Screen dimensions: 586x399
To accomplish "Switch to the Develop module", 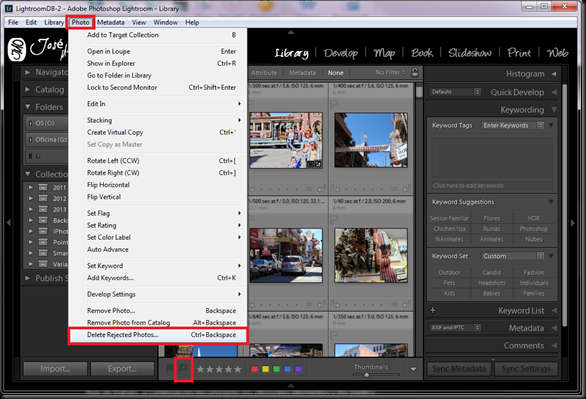I will tap(340, 53).
